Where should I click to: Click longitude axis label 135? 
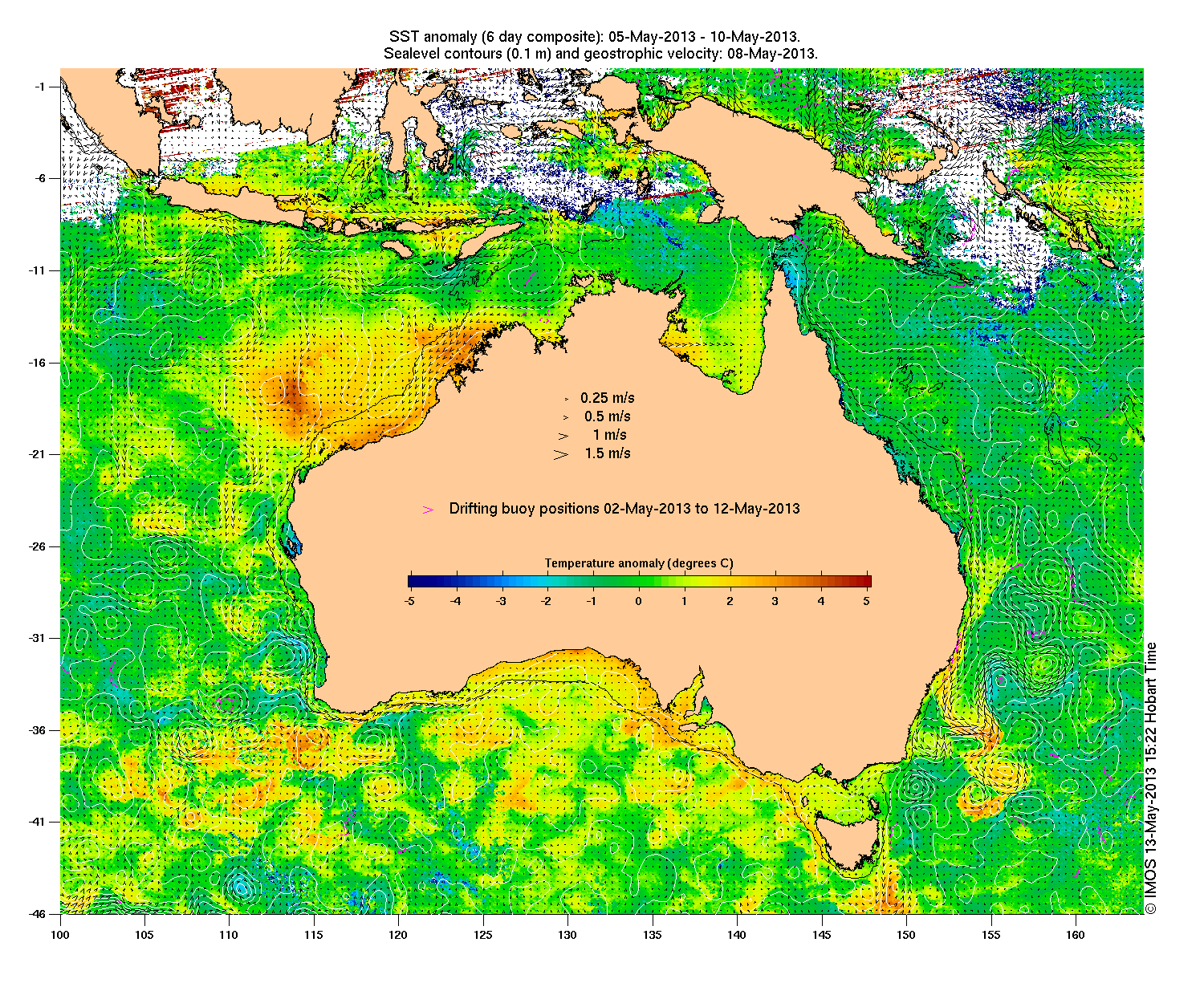tap(652, 934)
